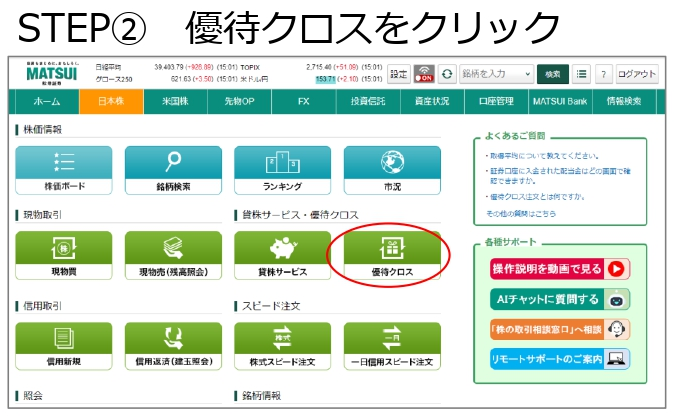Click リモートサポートのご案内 button
Screen dimensions: 681x418
coord(560,359)
